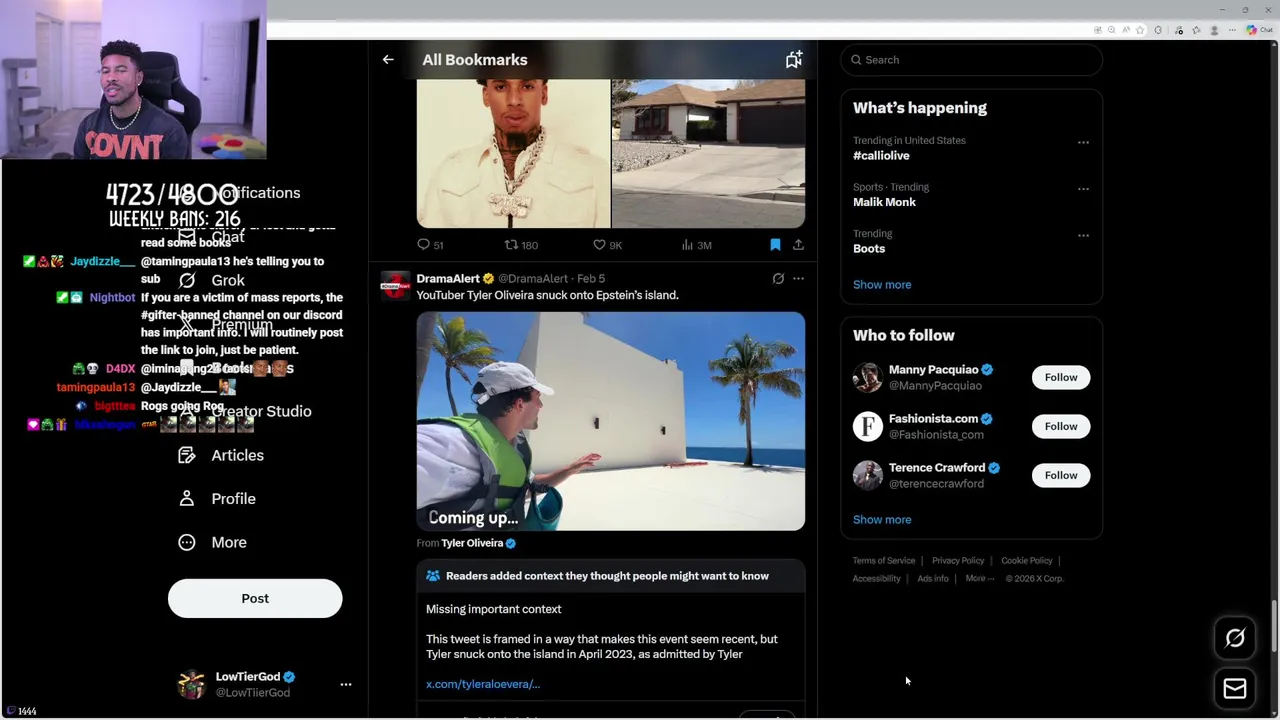Click the Post button
This screenshot has height=720, width=1280.
point(255,598)
